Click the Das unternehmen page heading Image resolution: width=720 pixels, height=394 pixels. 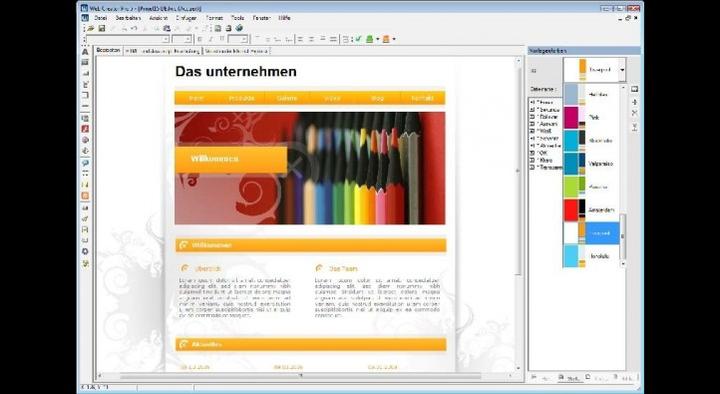click(x=236, y=72)
